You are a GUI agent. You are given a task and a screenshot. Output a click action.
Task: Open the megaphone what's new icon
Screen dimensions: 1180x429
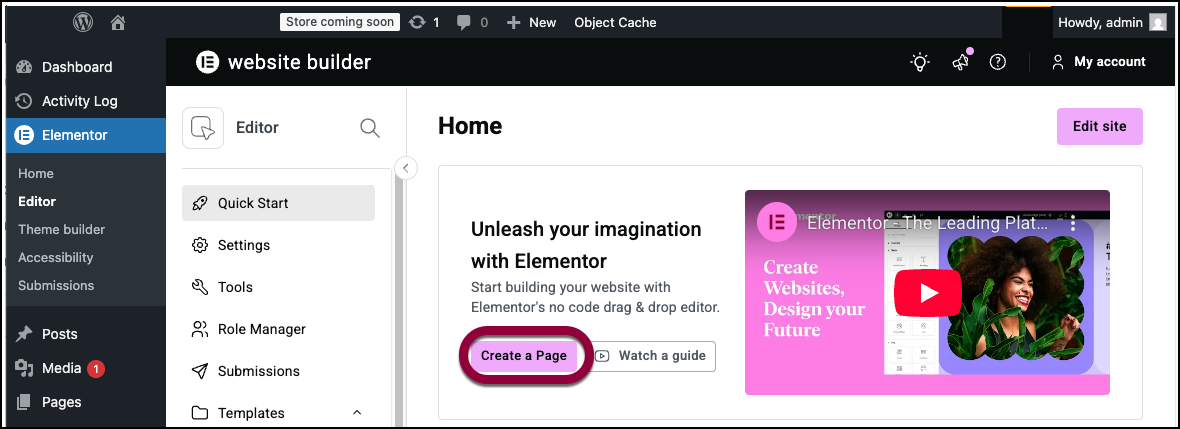click(960, 62)
